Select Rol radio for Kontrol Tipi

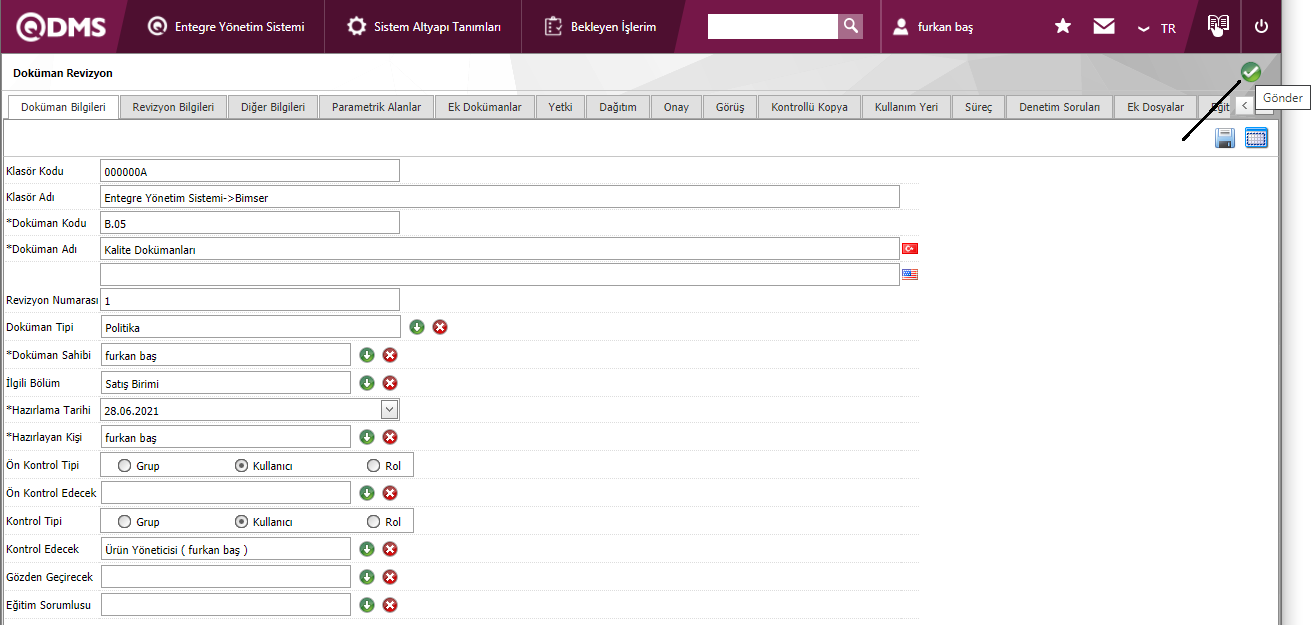(x=374, y=521)
